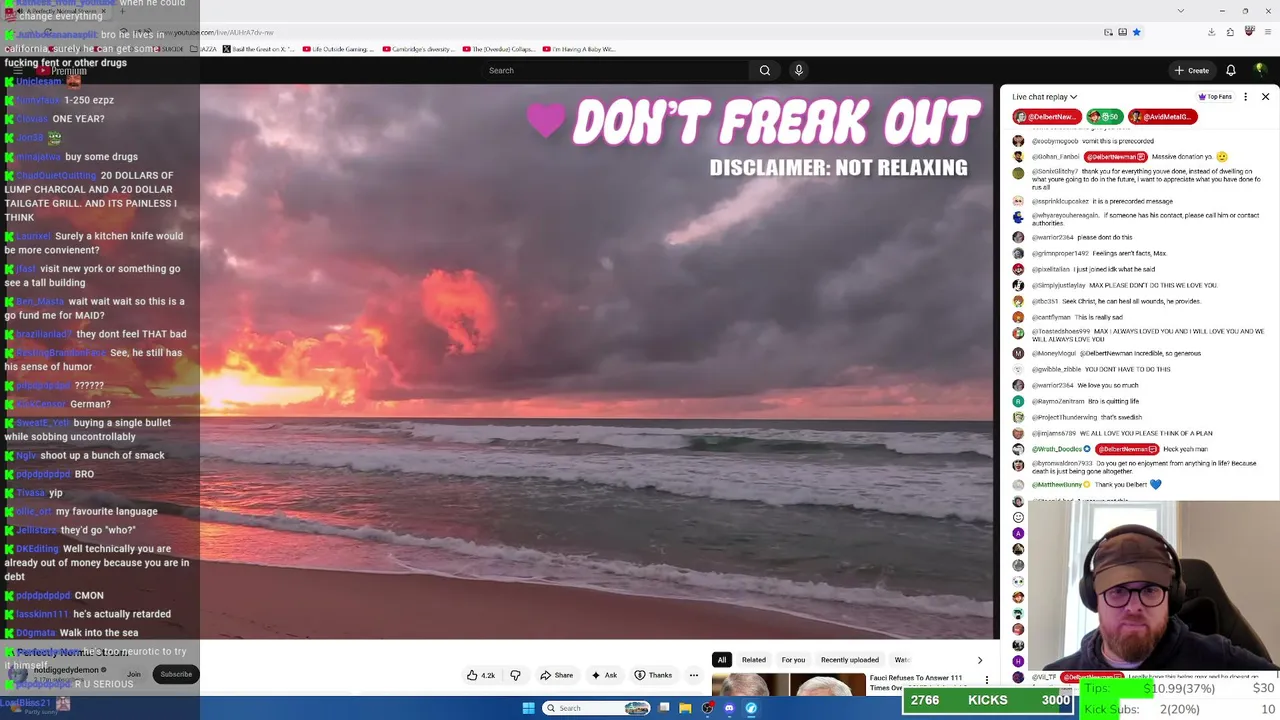Expand the browser tab list chevron

1181,11
